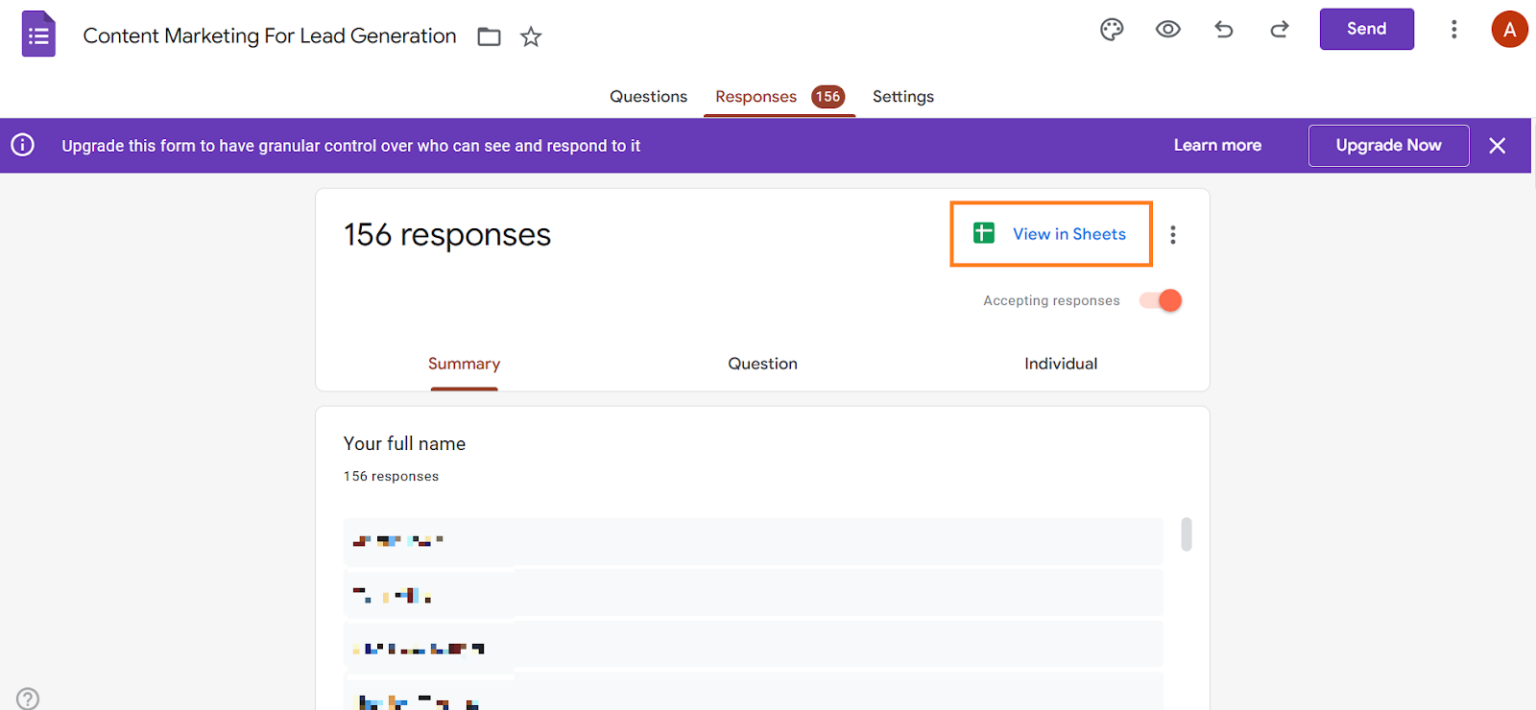Viewport: 1536px width, 710px height.
Task: Switch to the Settings tab
Action: click(903, 97)
